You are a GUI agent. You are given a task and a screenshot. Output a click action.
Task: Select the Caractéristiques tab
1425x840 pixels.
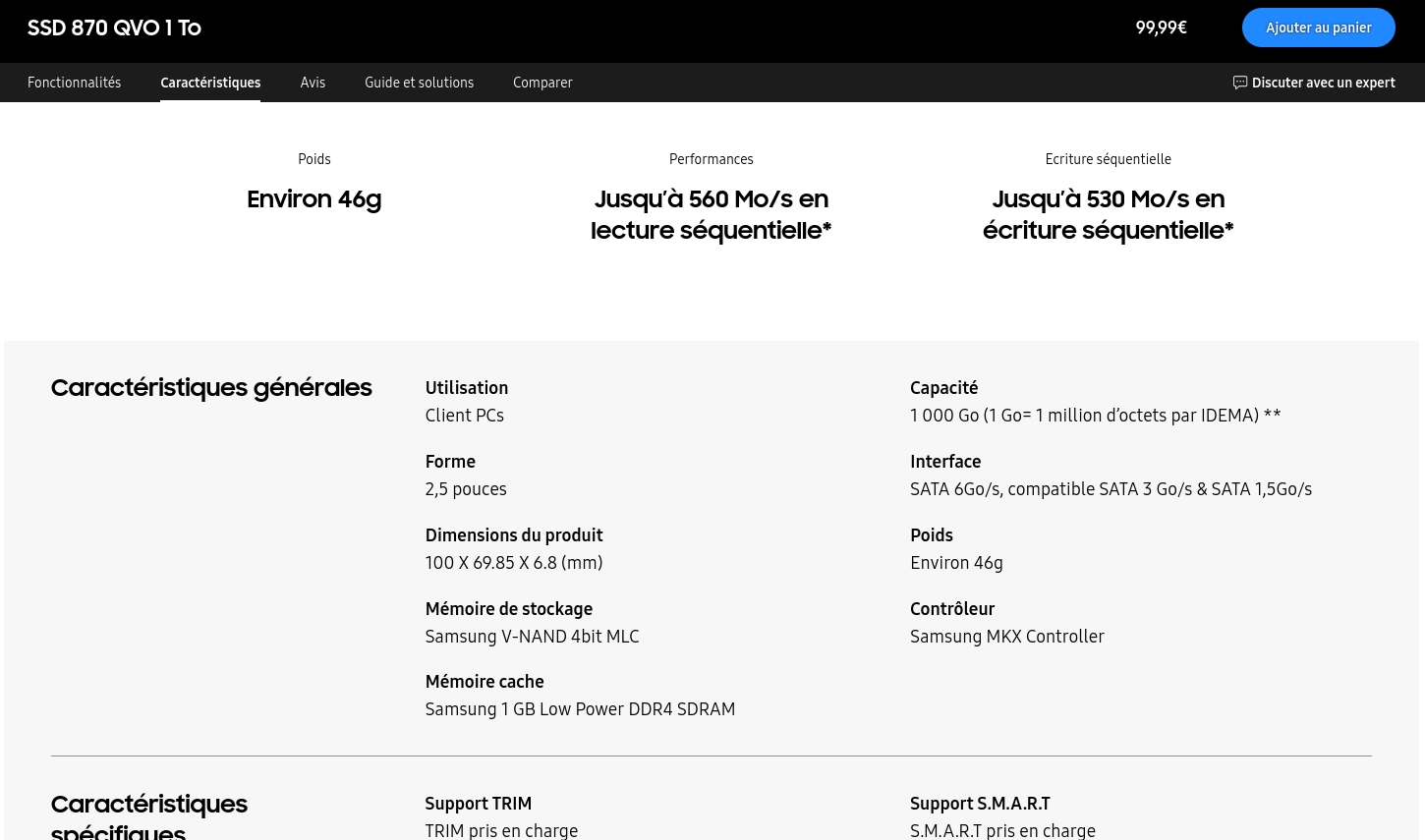coord(210,83)
